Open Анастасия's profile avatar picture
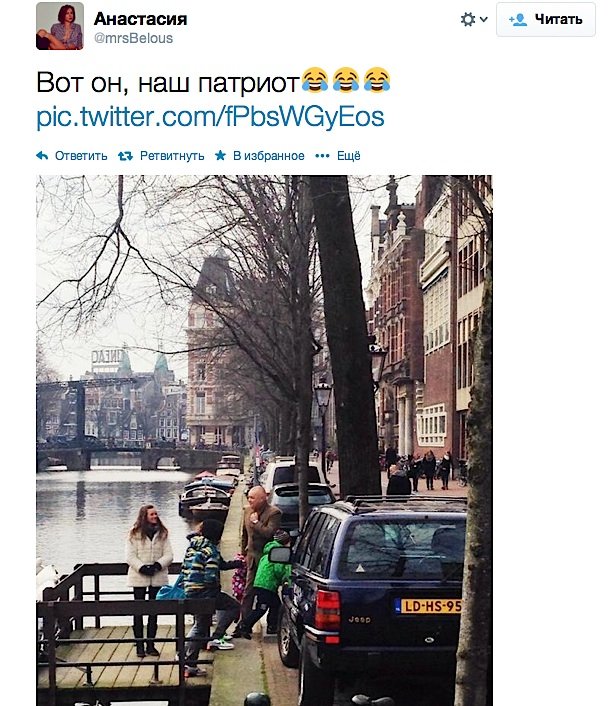 pyautogui.click(x=60, y=26)
